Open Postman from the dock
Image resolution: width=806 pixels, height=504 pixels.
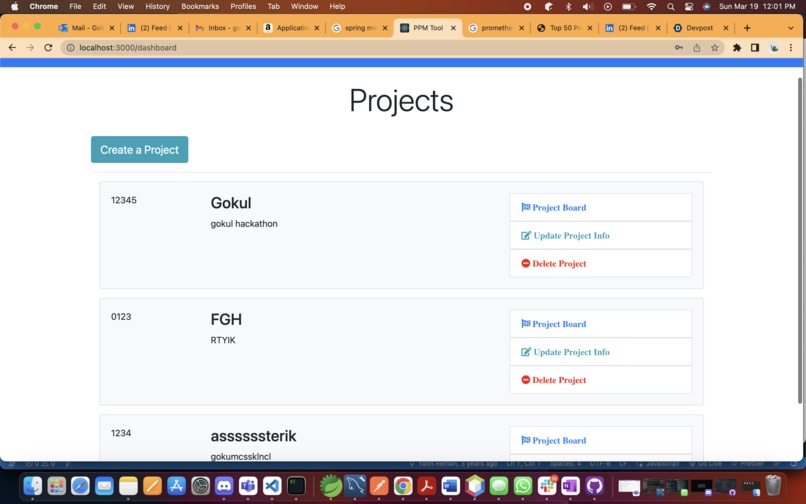[x=379, y=485]
